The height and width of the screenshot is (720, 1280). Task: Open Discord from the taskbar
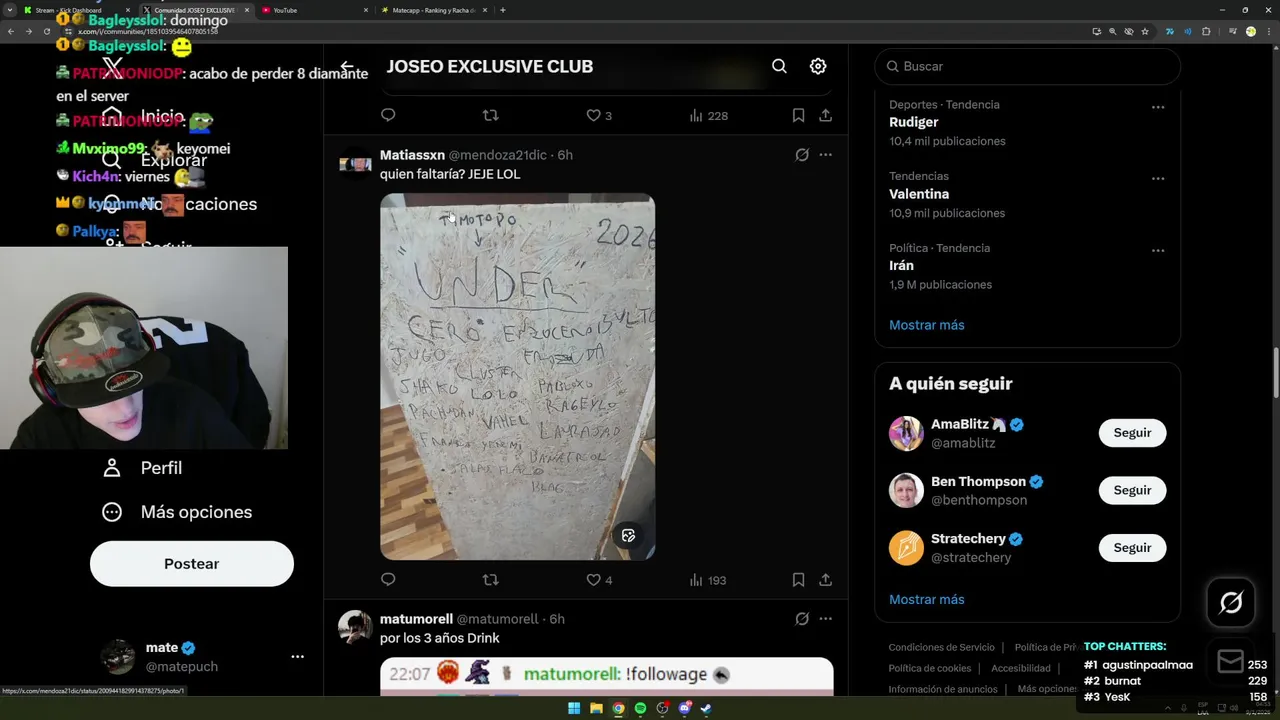684,709
